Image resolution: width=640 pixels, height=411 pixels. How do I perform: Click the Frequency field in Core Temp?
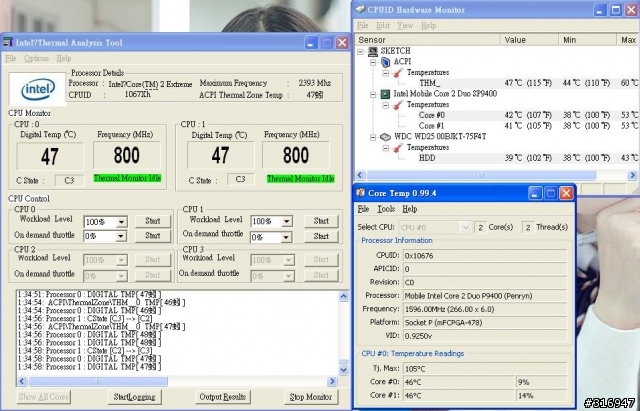[x=485, y=309]
